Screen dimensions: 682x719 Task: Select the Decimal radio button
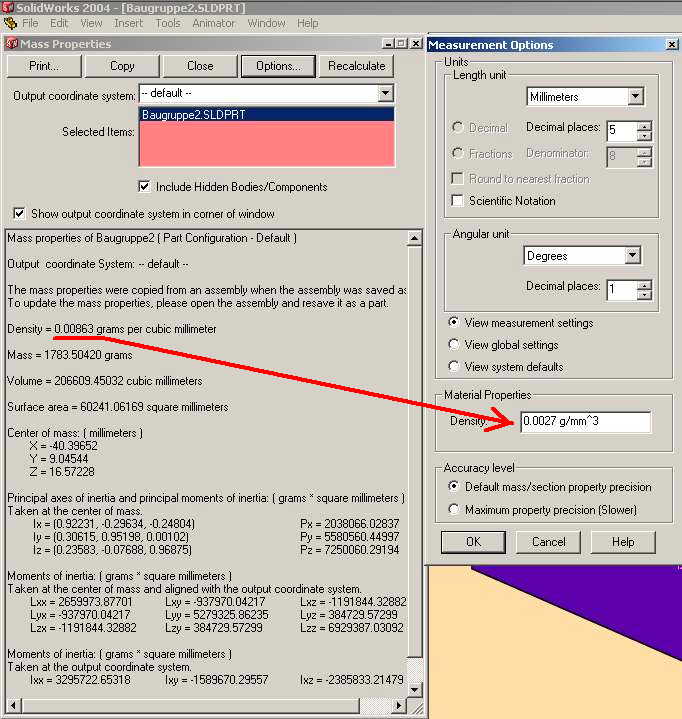point(457,127)
